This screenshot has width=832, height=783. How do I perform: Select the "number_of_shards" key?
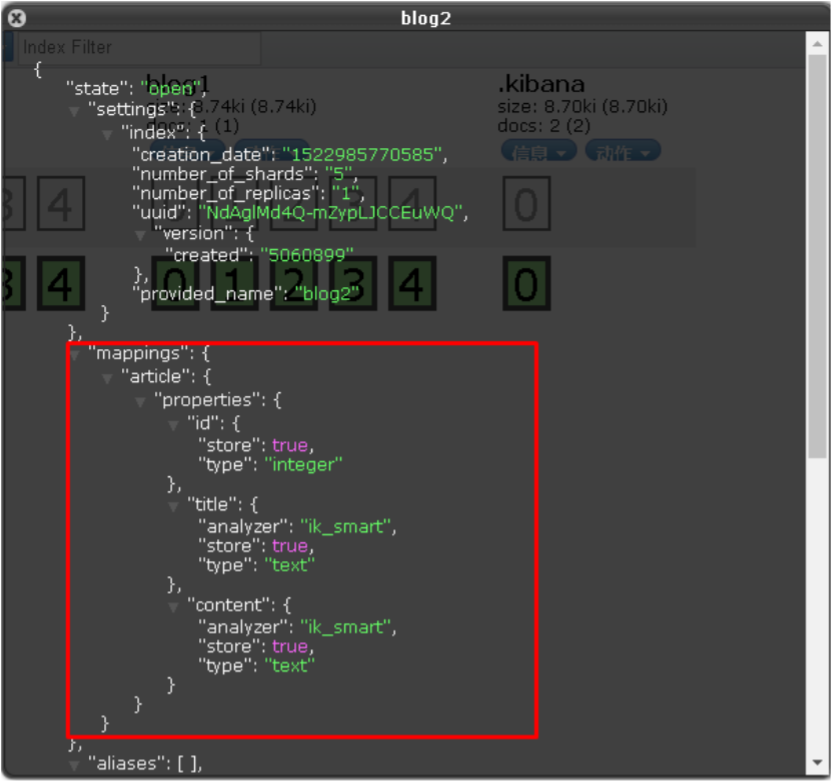226,174
